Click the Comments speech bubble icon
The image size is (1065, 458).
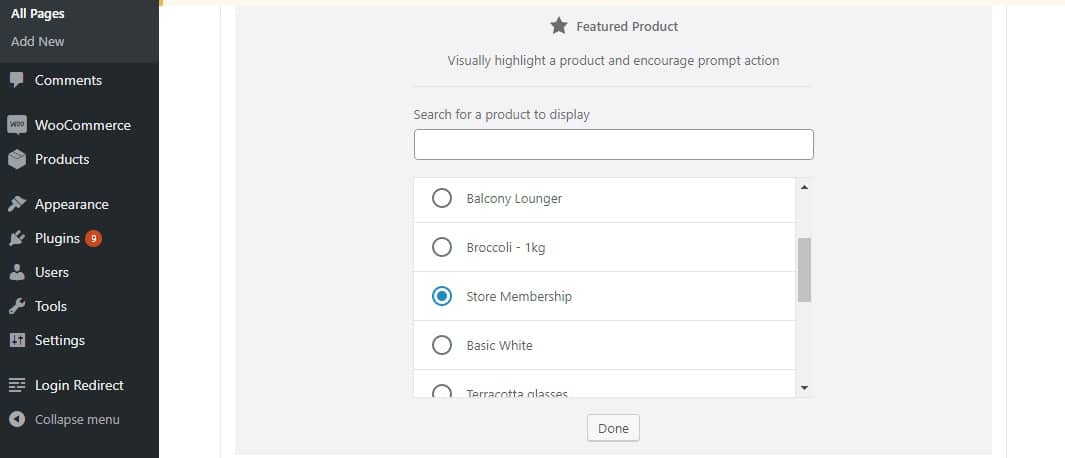coord(17,80)
